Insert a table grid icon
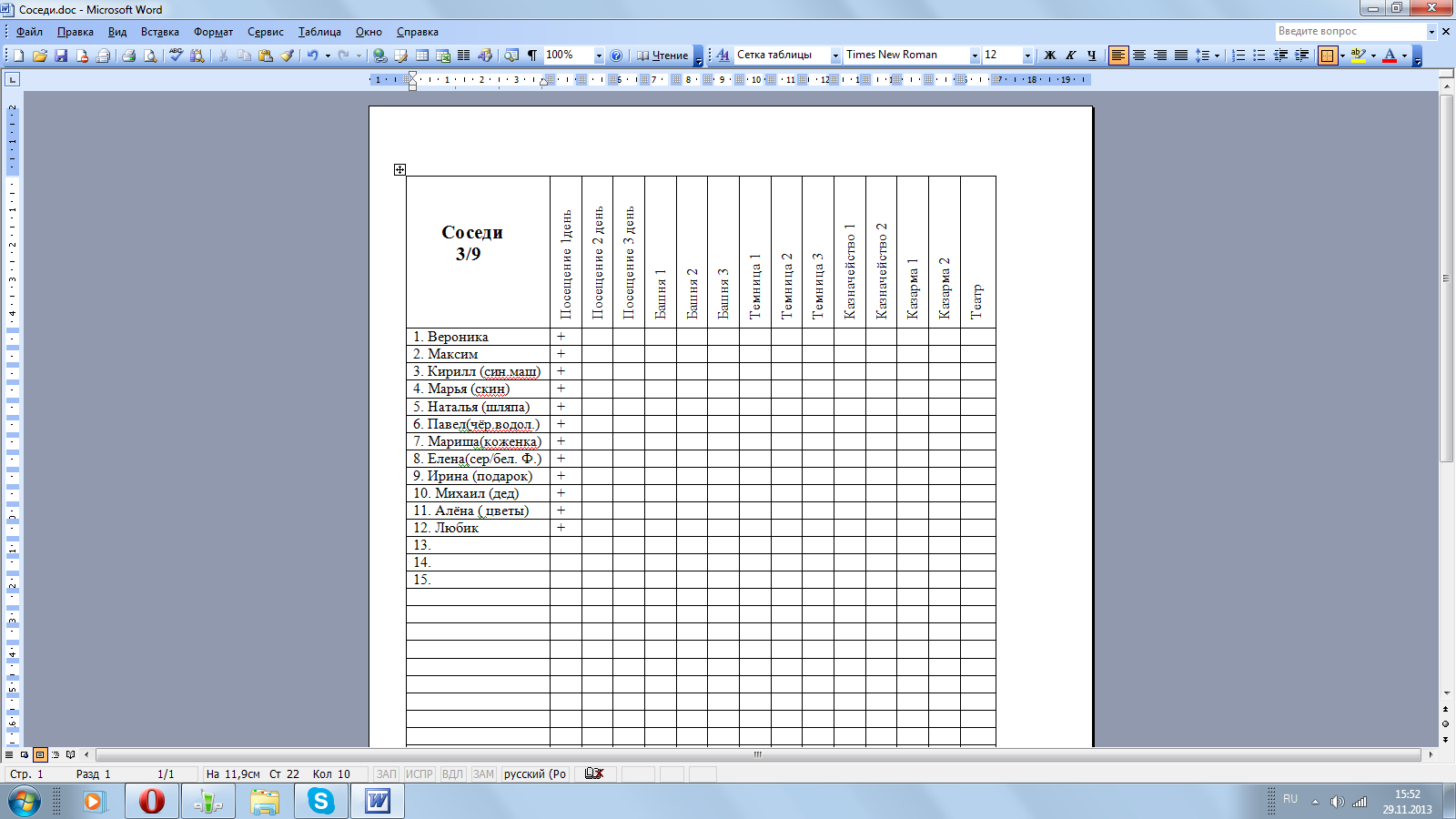This screenshot has height=819, width=1456. (421, 56)
